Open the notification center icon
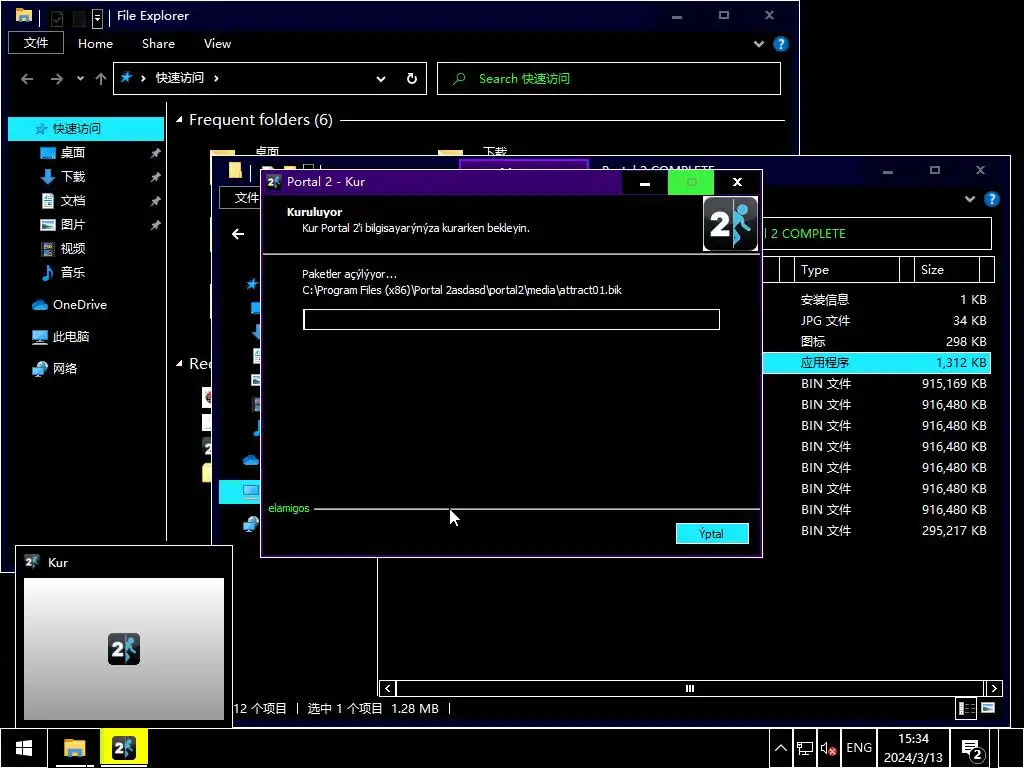The image size is (1024, 768). [972, 749]
